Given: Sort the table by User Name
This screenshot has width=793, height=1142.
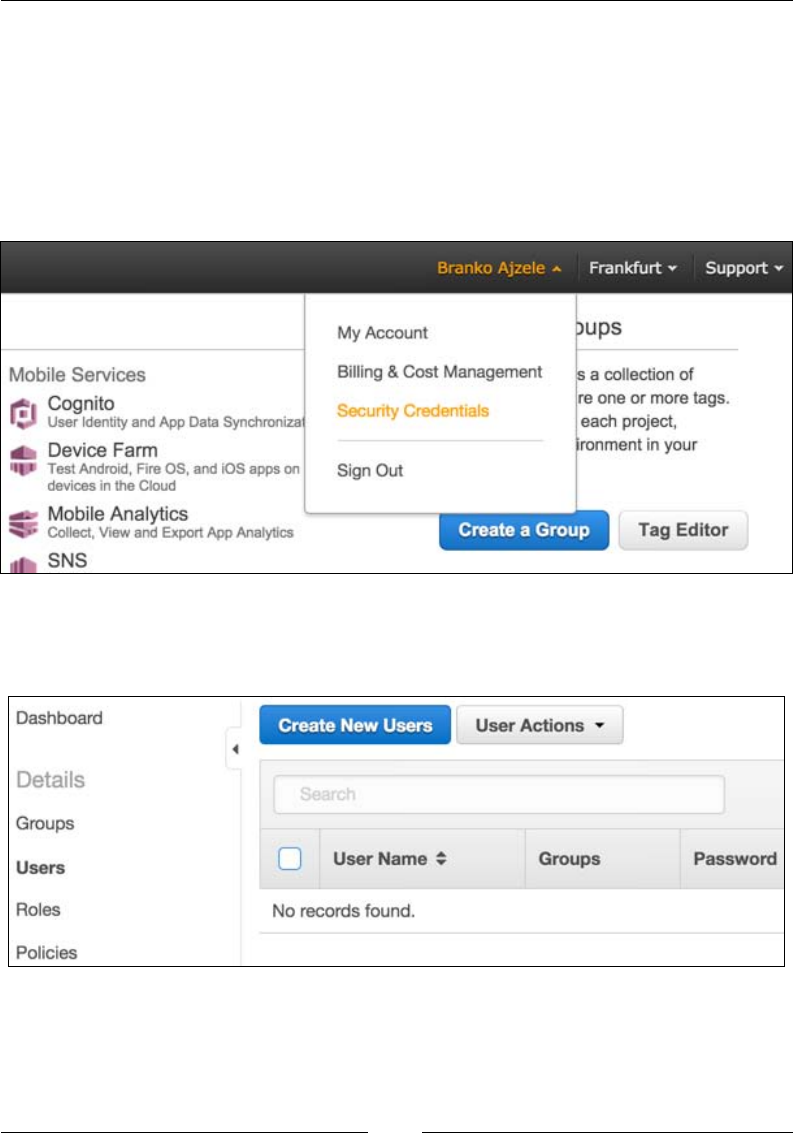Looking at the screenshot, I should (441, 859).
